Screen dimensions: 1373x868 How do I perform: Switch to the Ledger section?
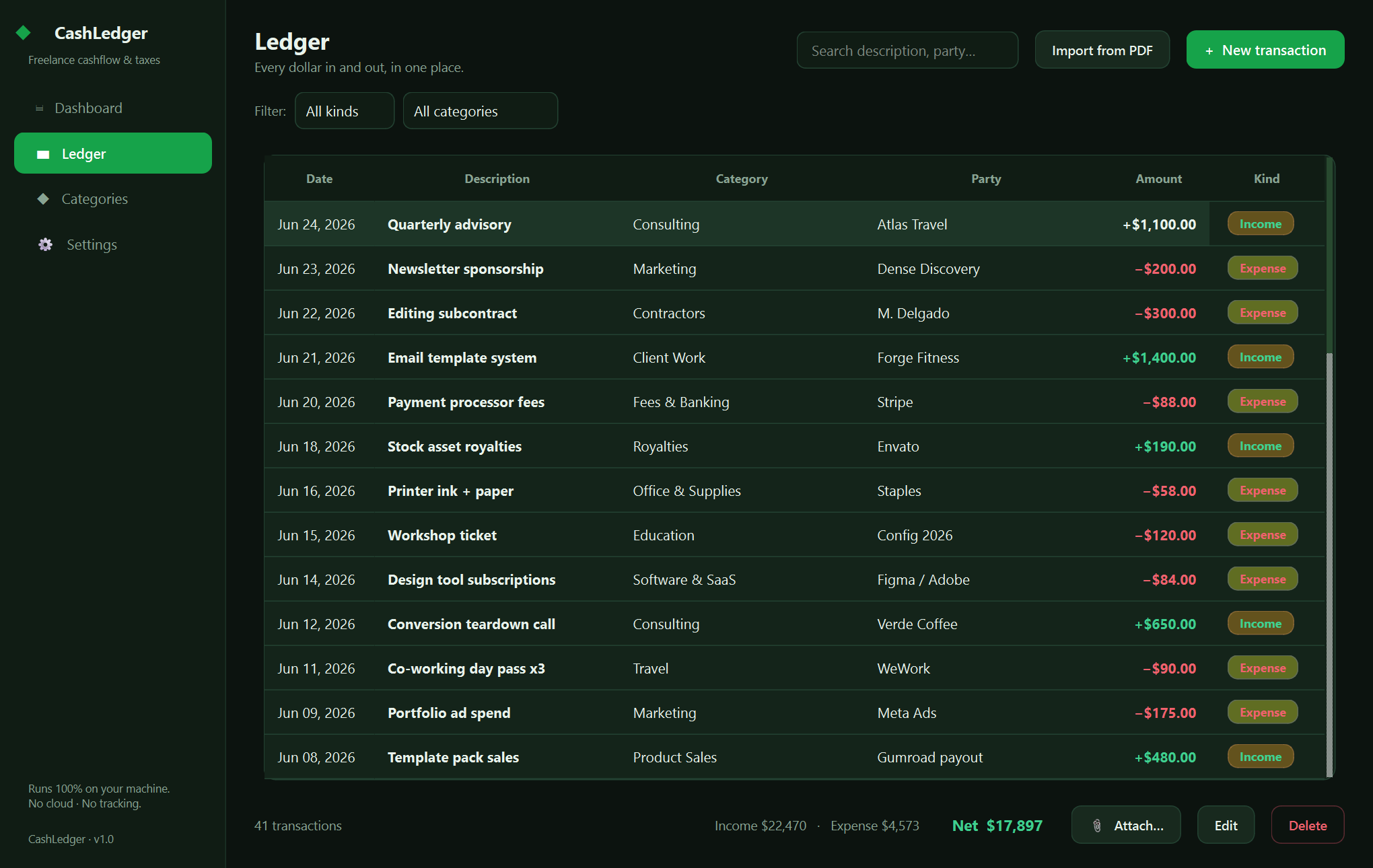(x=113, y=153)
